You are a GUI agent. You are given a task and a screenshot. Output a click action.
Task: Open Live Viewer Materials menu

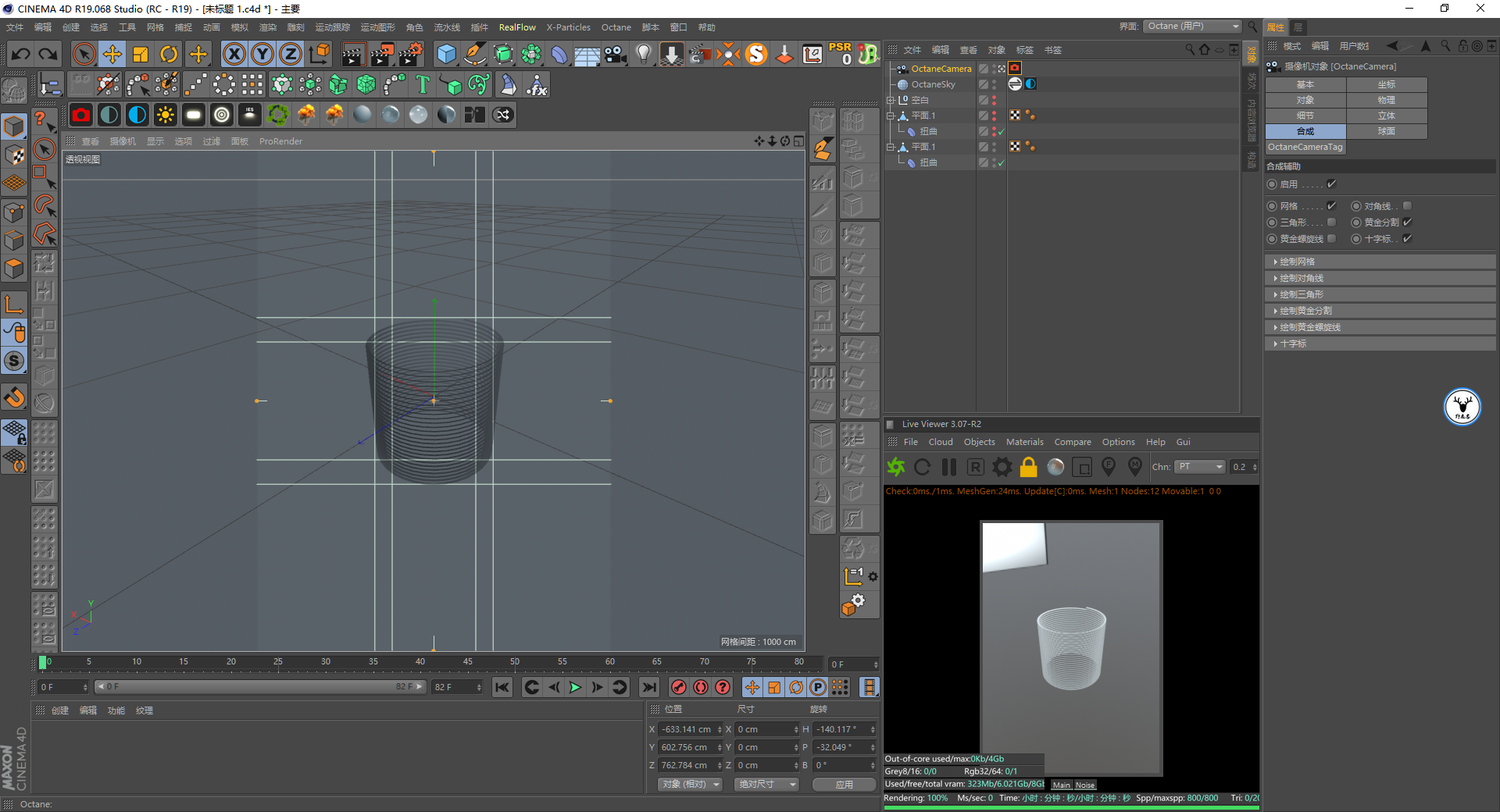tap(1024, 442)
